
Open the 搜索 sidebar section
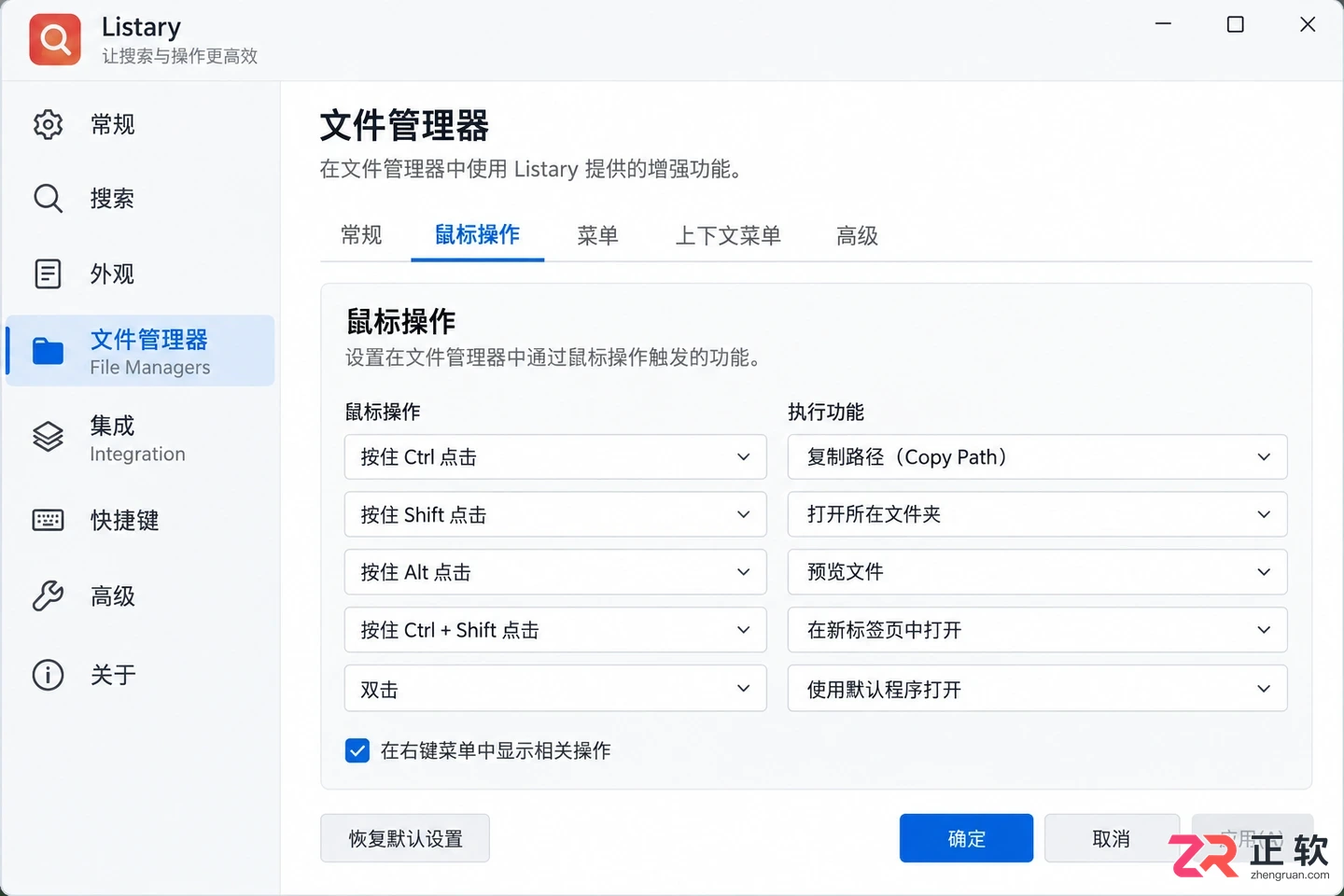click(x=140, y=199)
